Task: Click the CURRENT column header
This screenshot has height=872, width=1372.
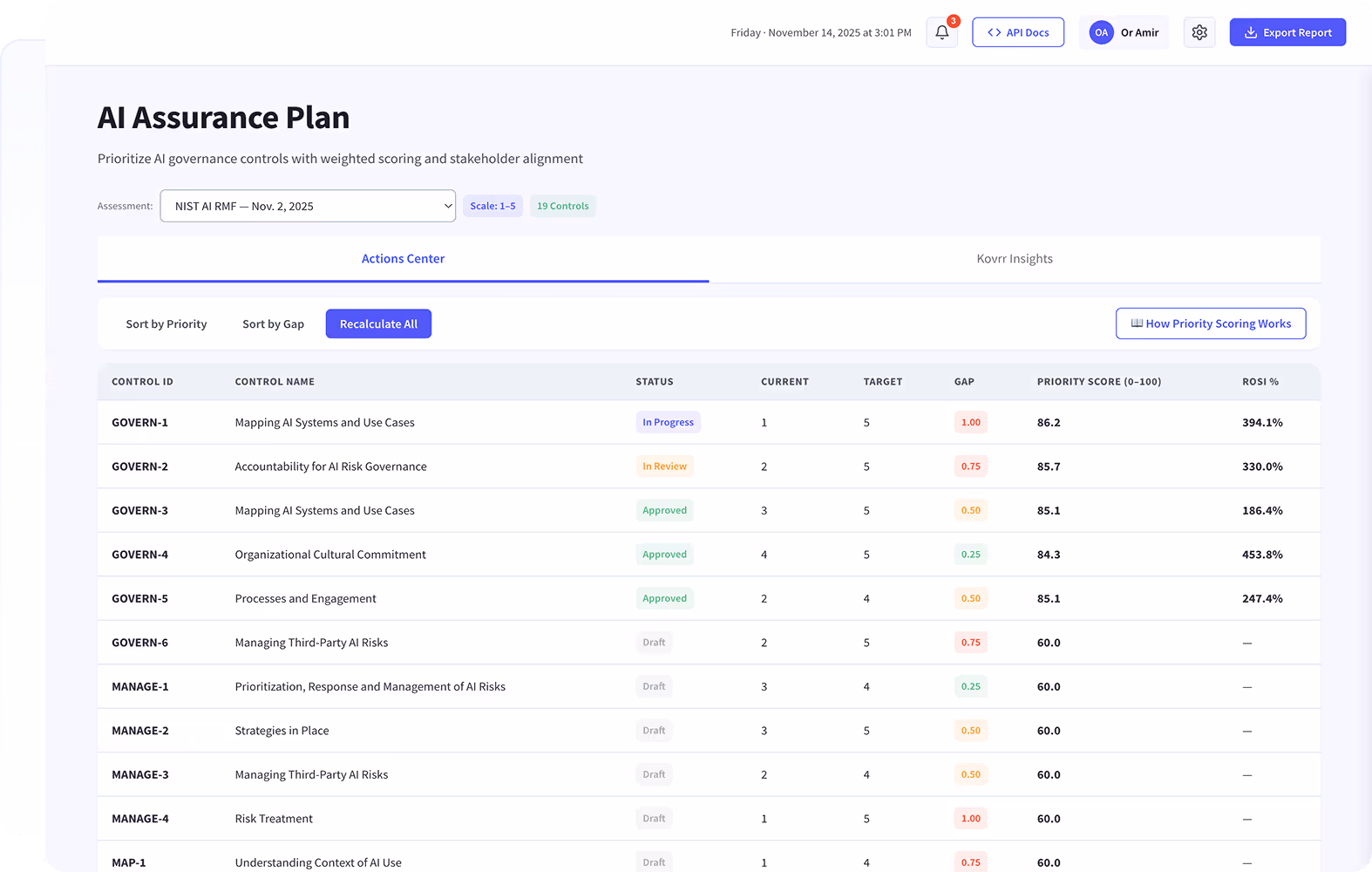Action: pyautogui.click(x=784, y=382)
